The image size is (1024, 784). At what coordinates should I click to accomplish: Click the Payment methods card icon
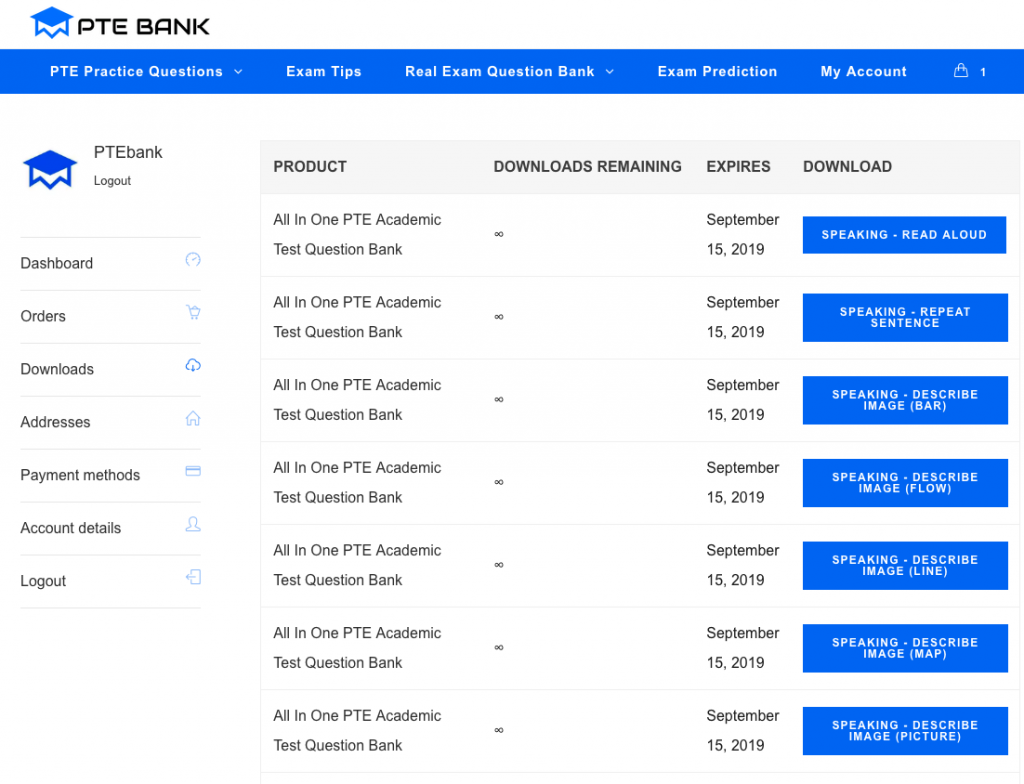point(193,472)
